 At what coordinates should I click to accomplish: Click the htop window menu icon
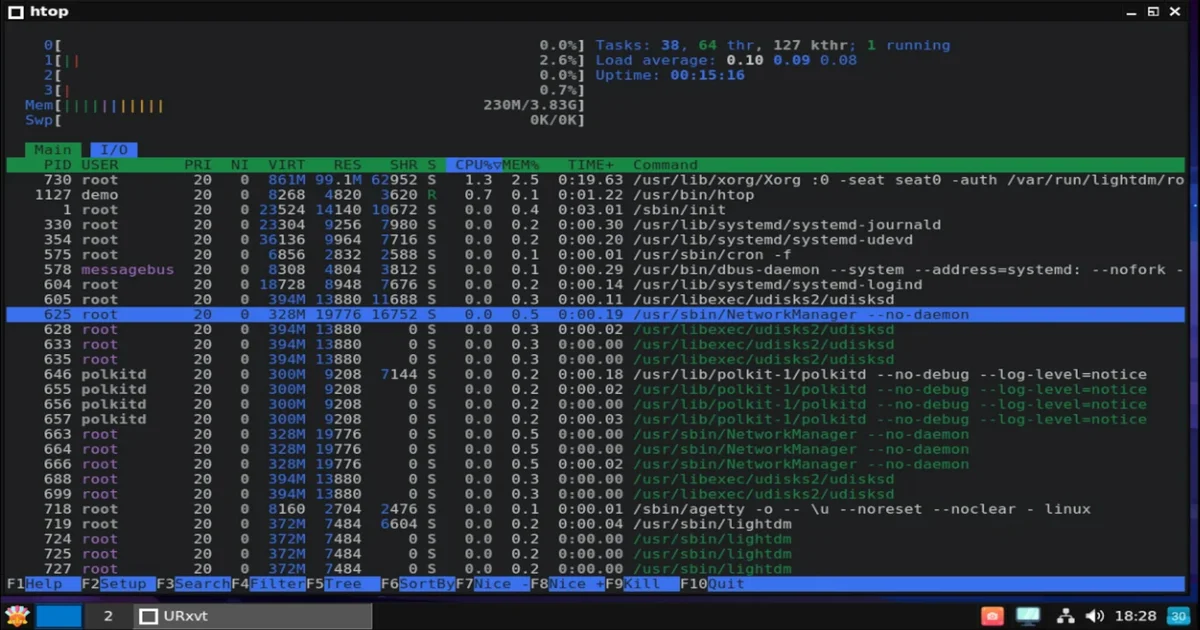tap(16, 11)
